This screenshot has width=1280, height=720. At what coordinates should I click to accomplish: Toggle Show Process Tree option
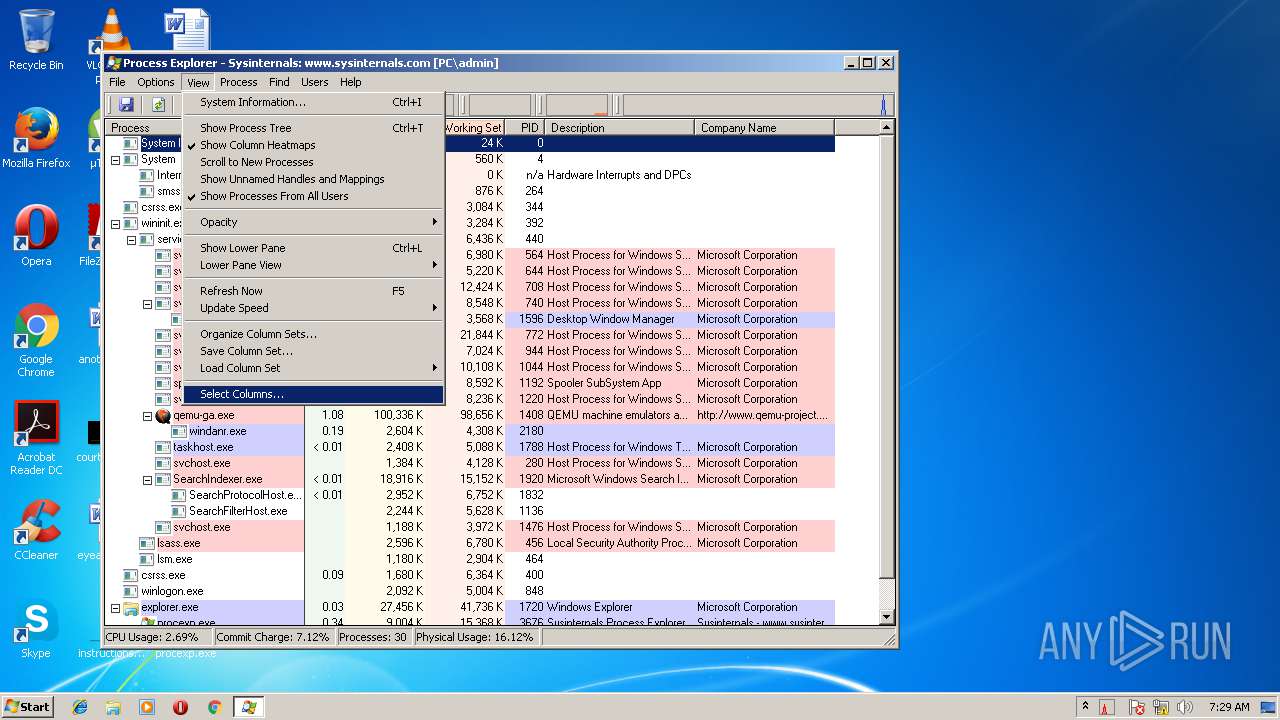tap(313, 128)
